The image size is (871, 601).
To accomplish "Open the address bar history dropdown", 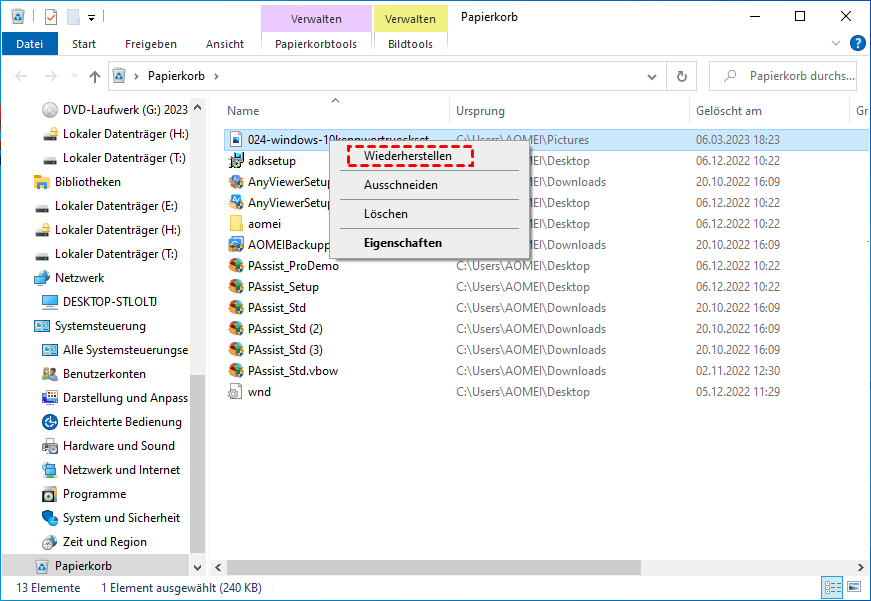I will 652,77.
